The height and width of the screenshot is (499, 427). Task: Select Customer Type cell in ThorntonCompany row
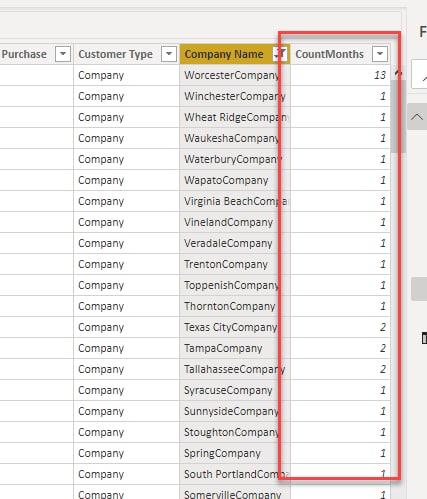(126, 306)
